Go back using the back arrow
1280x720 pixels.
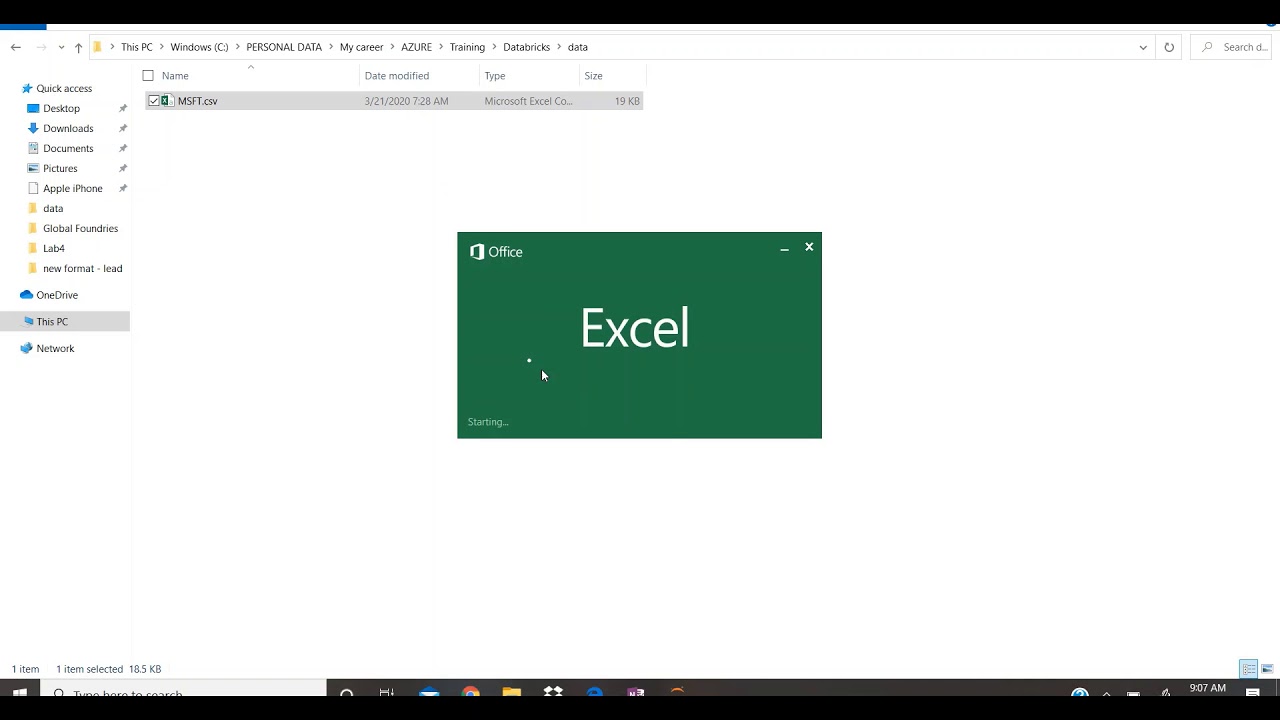tap(16, 47)
